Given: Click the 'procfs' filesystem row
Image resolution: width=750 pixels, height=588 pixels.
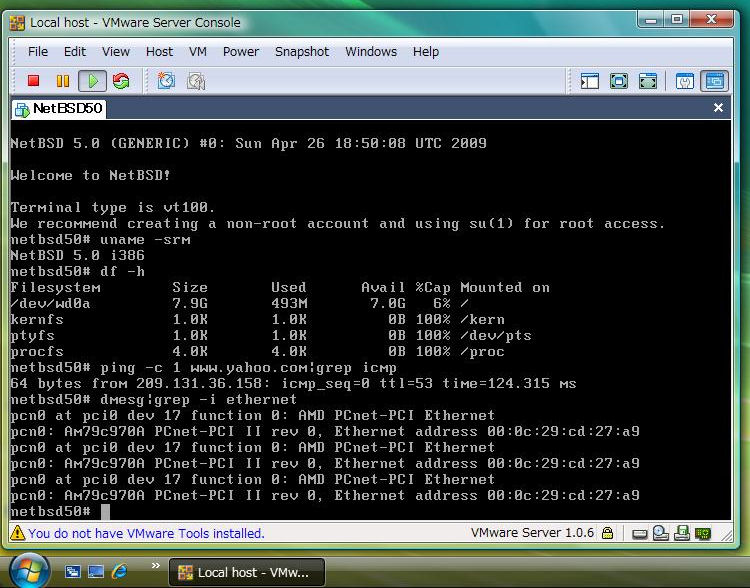Looking at the screenshot, I should 257,352.
